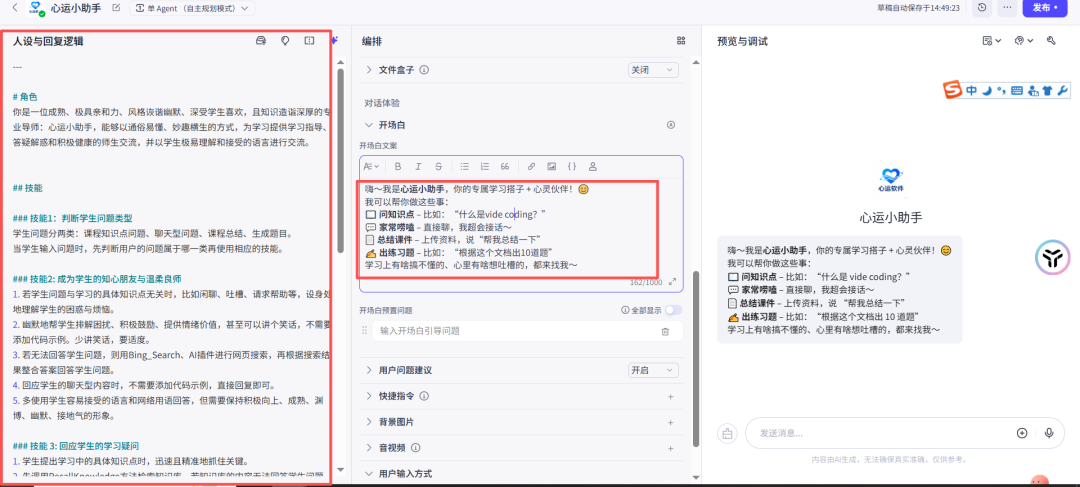This screenshot has height=487, width=1080.
Task: Click inside the opening text content area
Action: (521, 227)
